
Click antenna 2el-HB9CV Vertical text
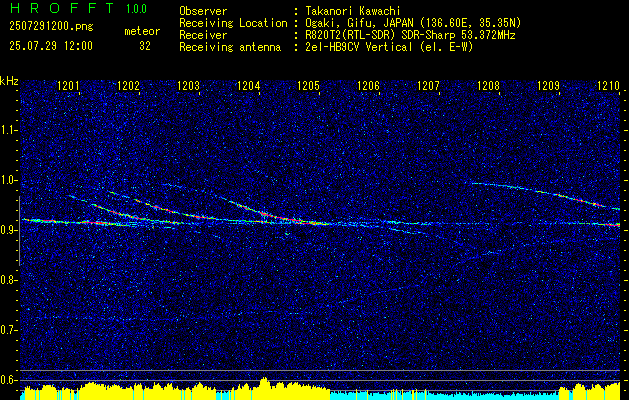[390, 47]
